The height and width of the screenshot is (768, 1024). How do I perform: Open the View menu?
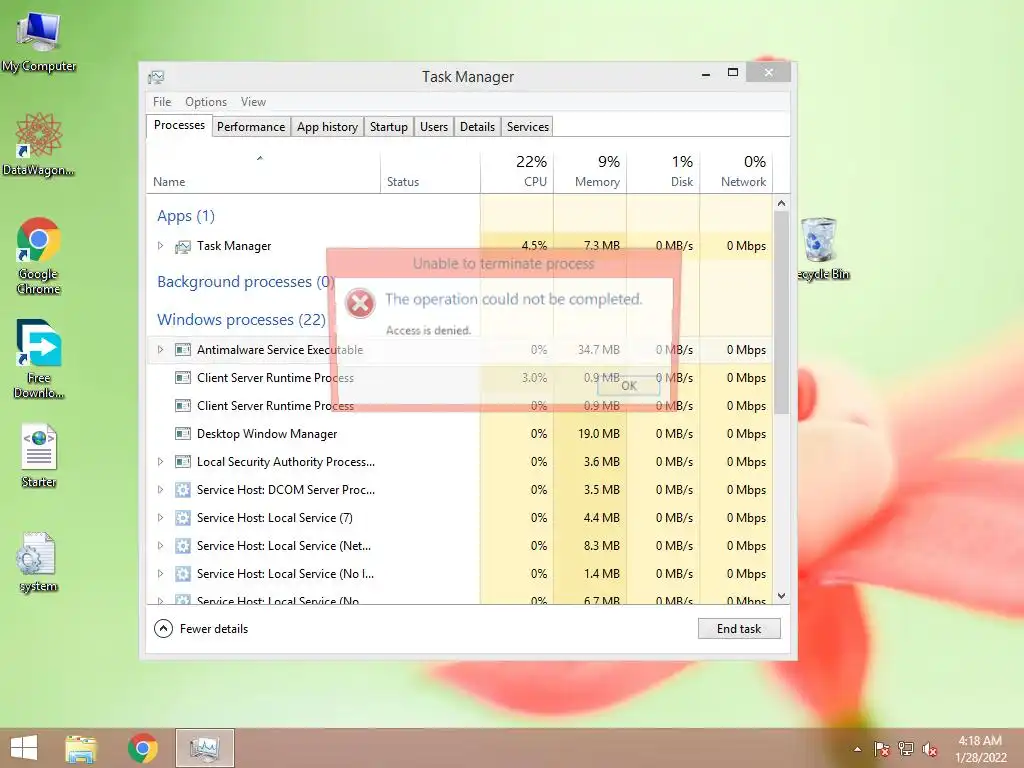tap(253, 102)
